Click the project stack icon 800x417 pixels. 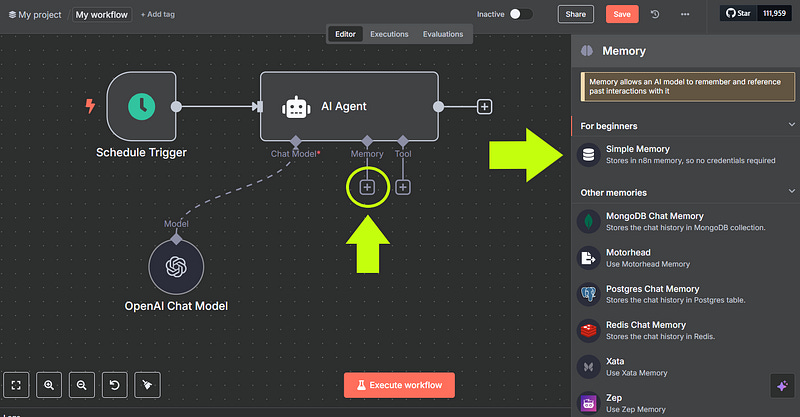pyautogui.click(x=12, y=15)
